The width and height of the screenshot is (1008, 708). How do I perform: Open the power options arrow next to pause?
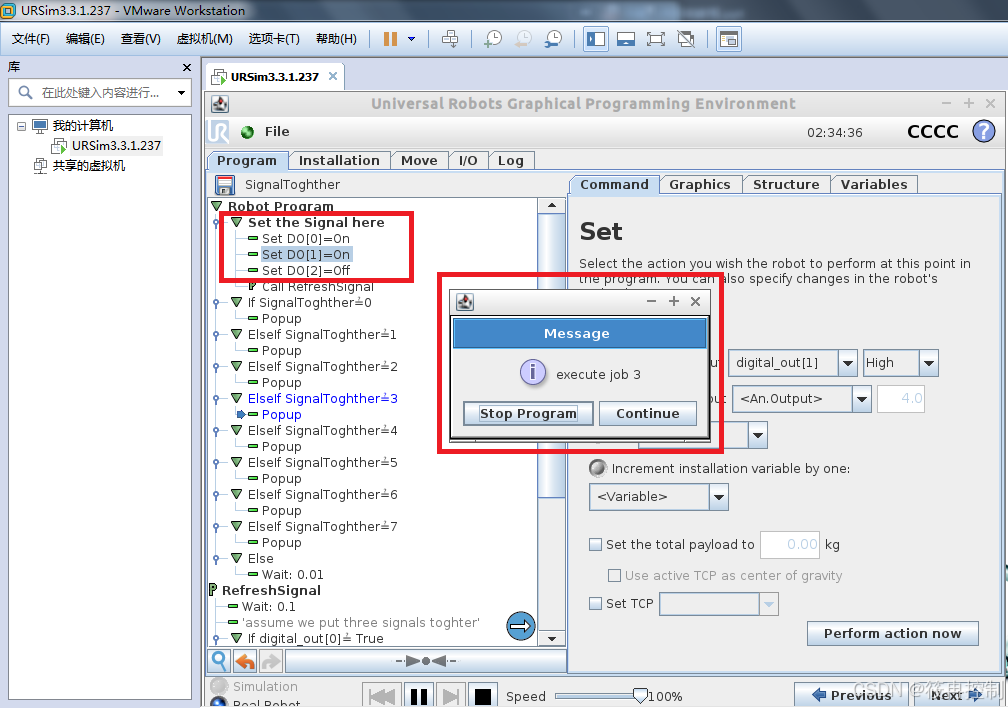411,39
